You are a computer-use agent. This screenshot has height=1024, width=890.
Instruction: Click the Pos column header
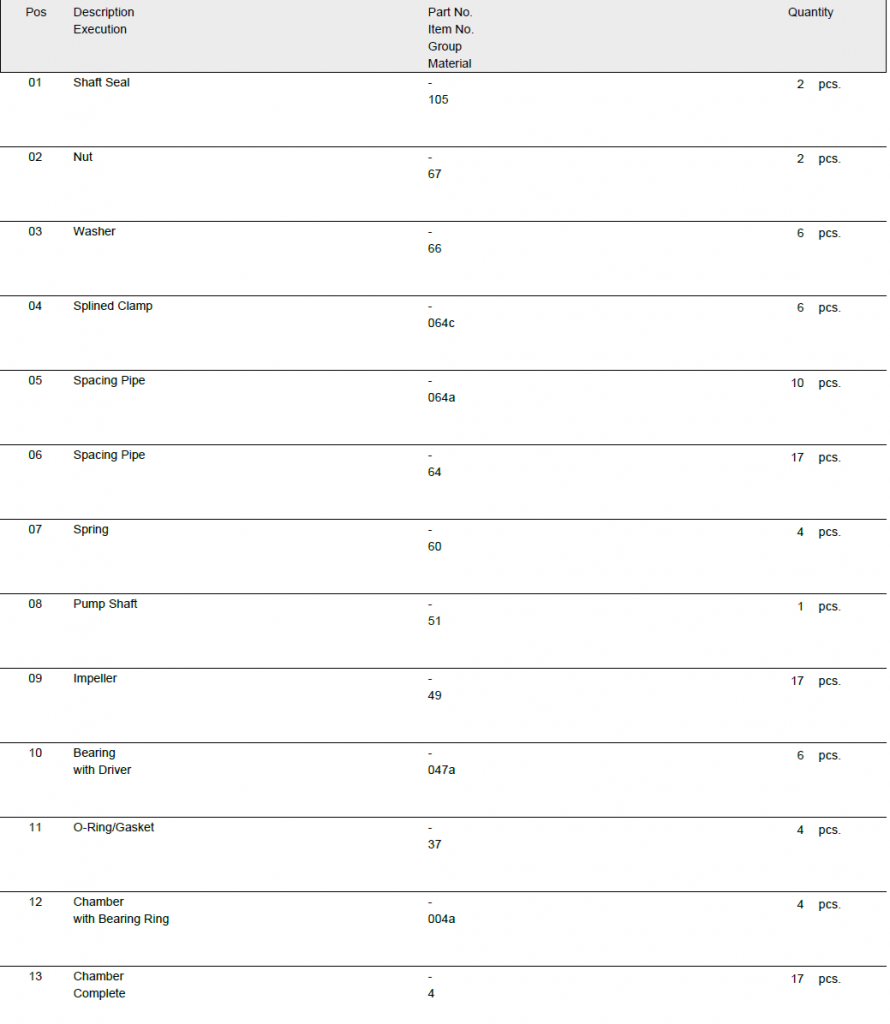point(36,13)
